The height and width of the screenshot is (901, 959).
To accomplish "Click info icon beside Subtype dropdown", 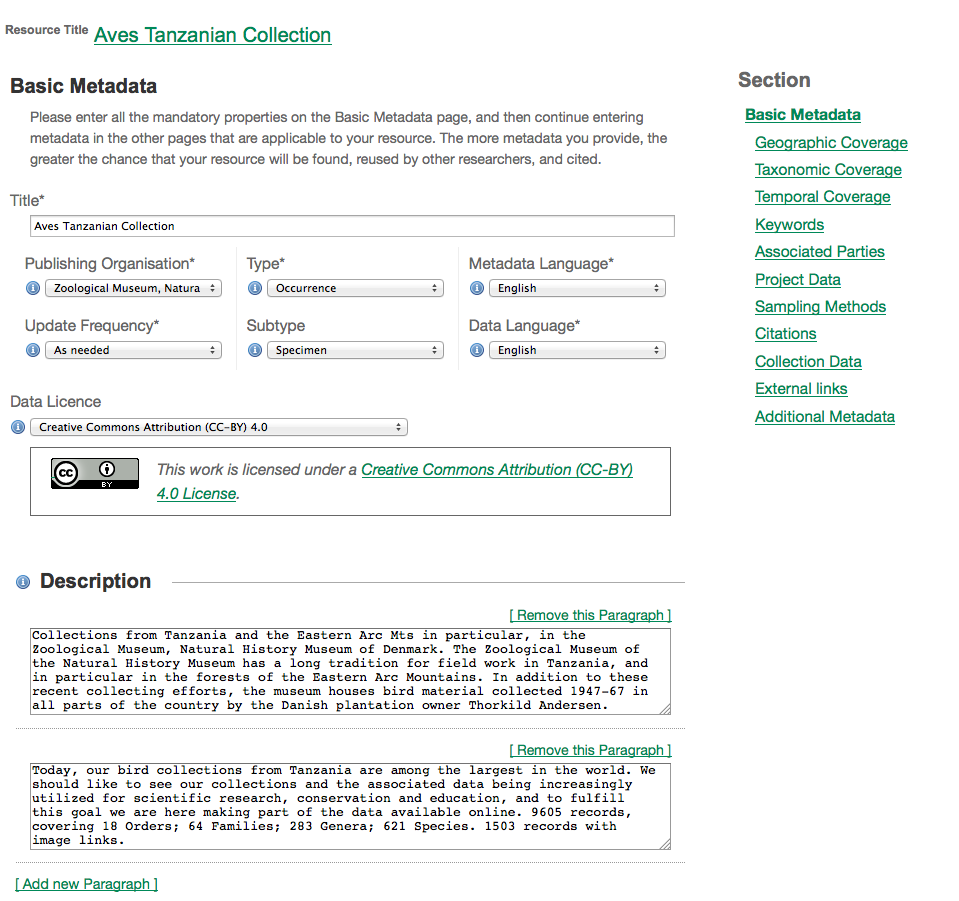I will pyautogui.click(x=254, y=350).
